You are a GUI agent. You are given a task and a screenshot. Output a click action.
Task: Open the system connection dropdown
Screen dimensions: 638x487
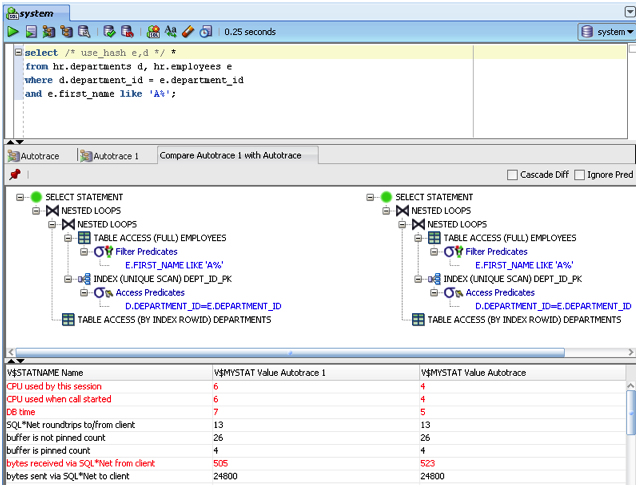(606, 32)
